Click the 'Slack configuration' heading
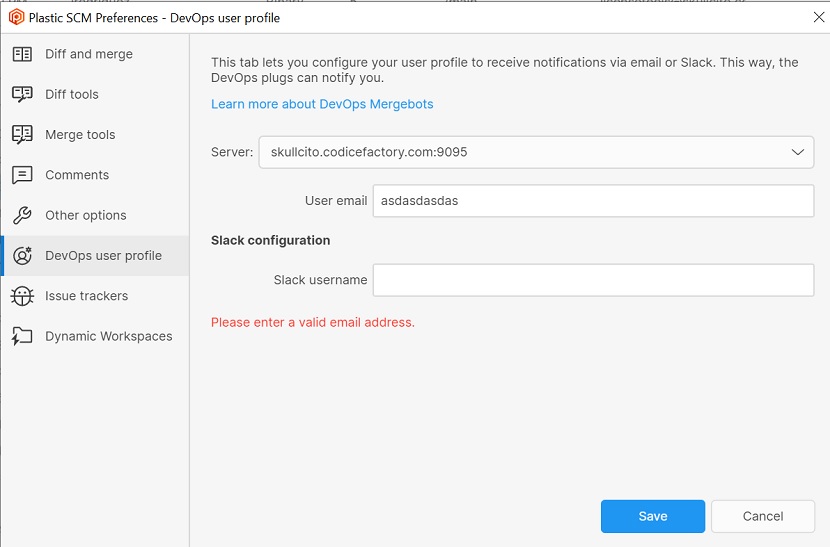Viewport: 830px width, 547px height. pos(270,240)
